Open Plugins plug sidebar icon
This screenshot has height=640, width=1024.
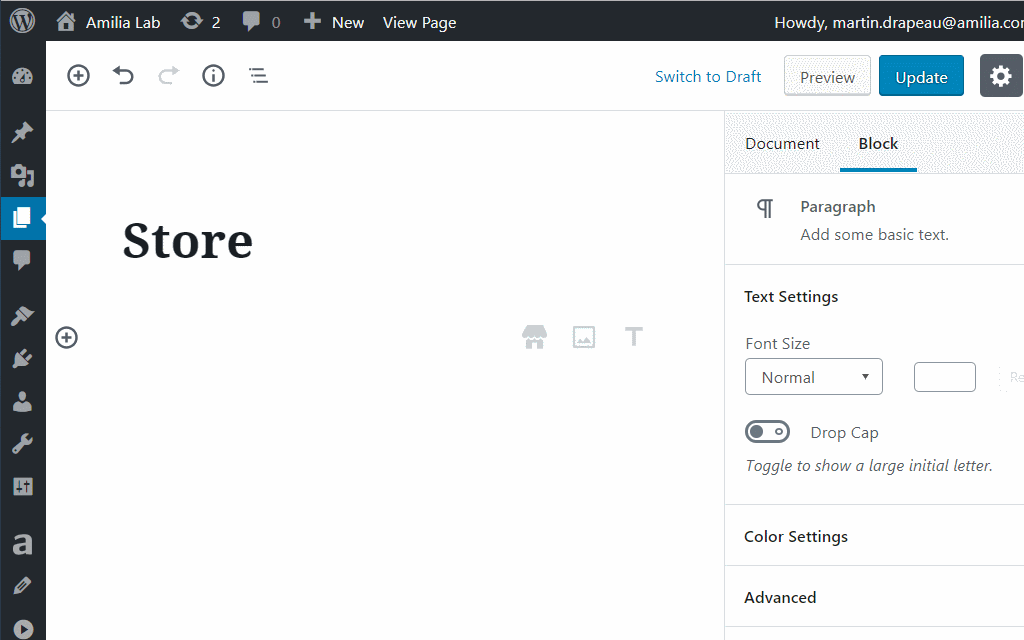pos(22,359)
